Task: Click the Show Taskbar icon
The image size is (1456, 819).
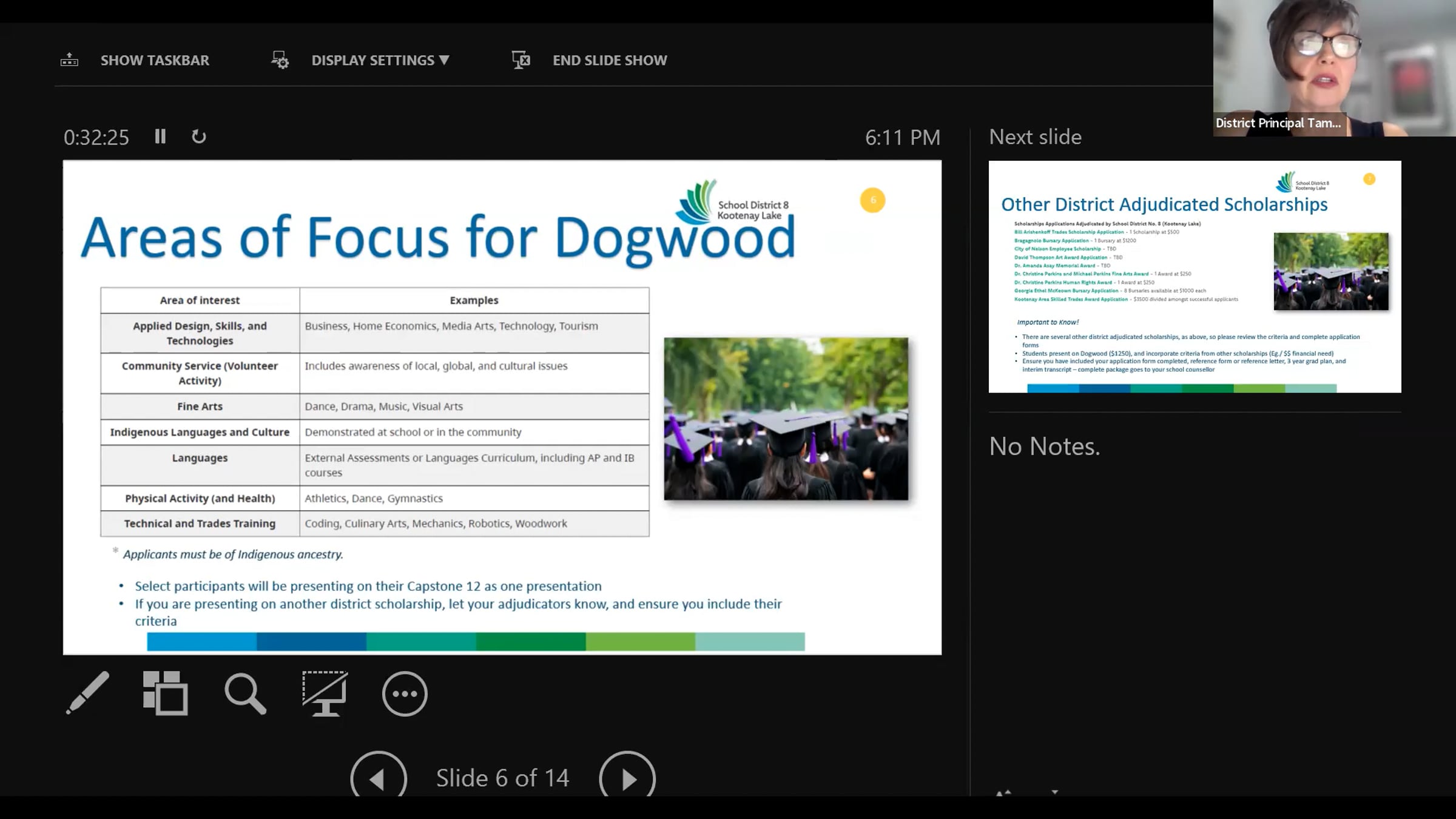Action: 69,60
